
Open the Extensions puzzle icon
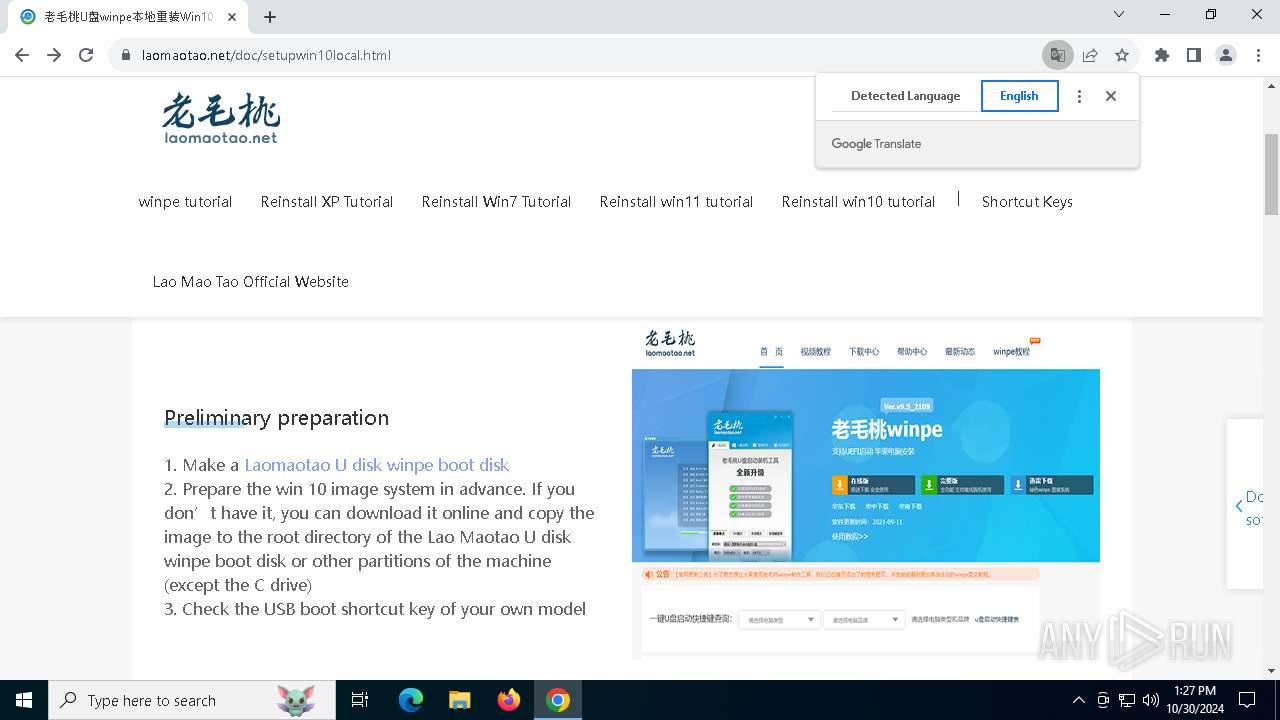coord(1162,55)
